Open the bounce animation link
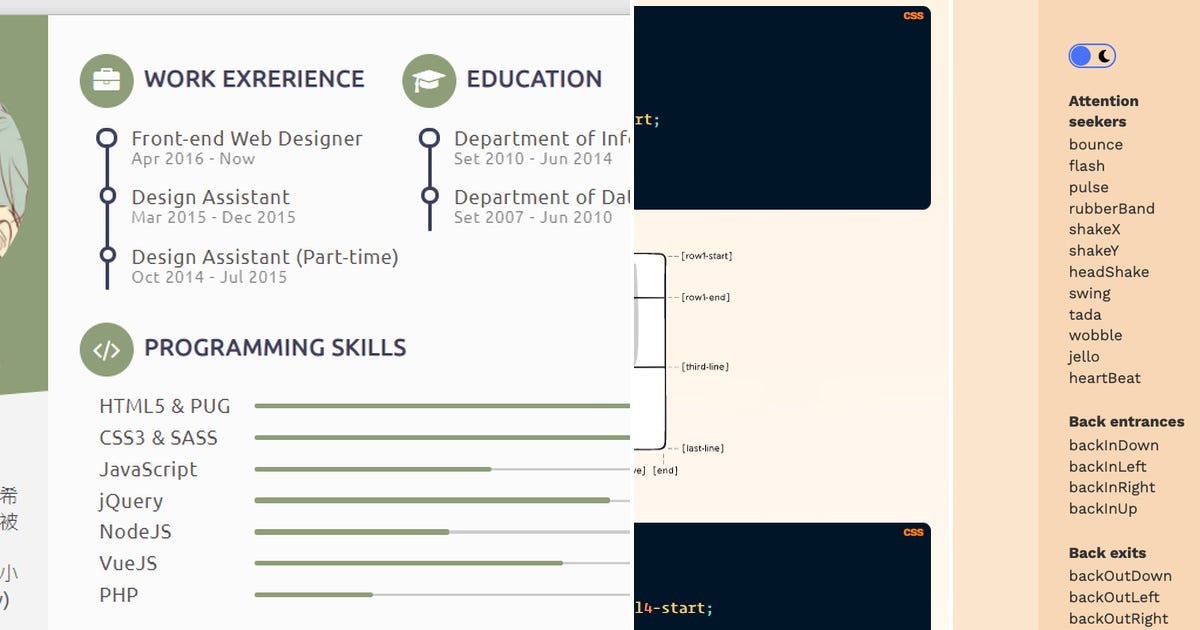Image resolution: width=1200 pixels, height=630 pixels. click(1095, 144)
